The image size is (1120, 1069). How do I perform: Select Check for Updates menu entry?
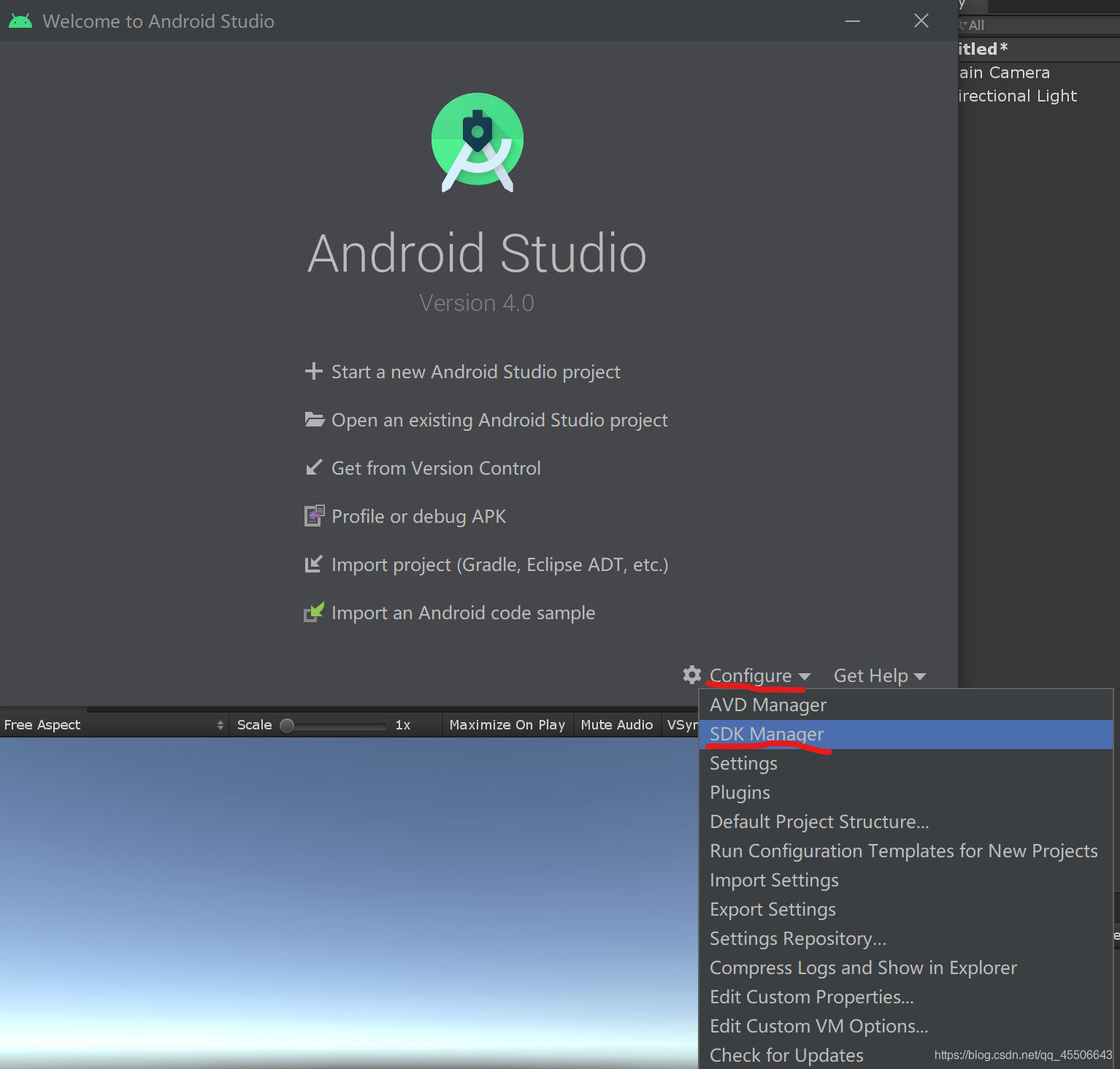click(x=906, y=1055)
